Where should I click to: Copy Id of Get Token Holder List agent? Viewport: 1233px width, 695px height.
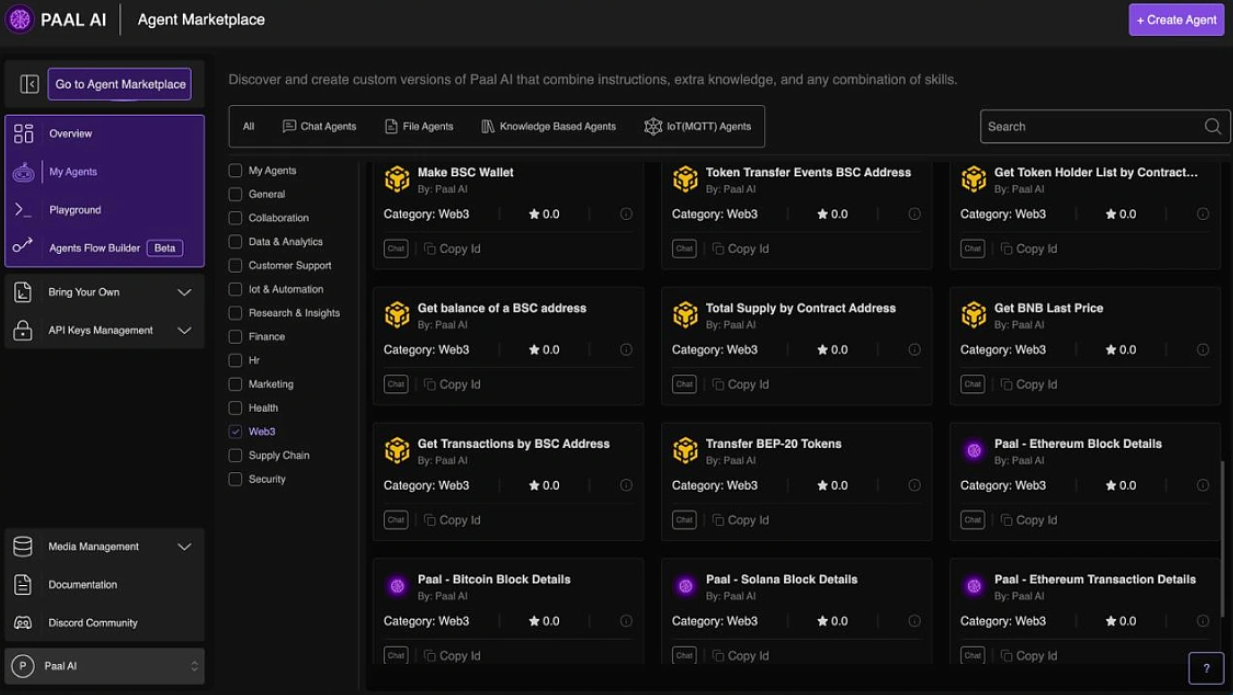click(1029, 248)
